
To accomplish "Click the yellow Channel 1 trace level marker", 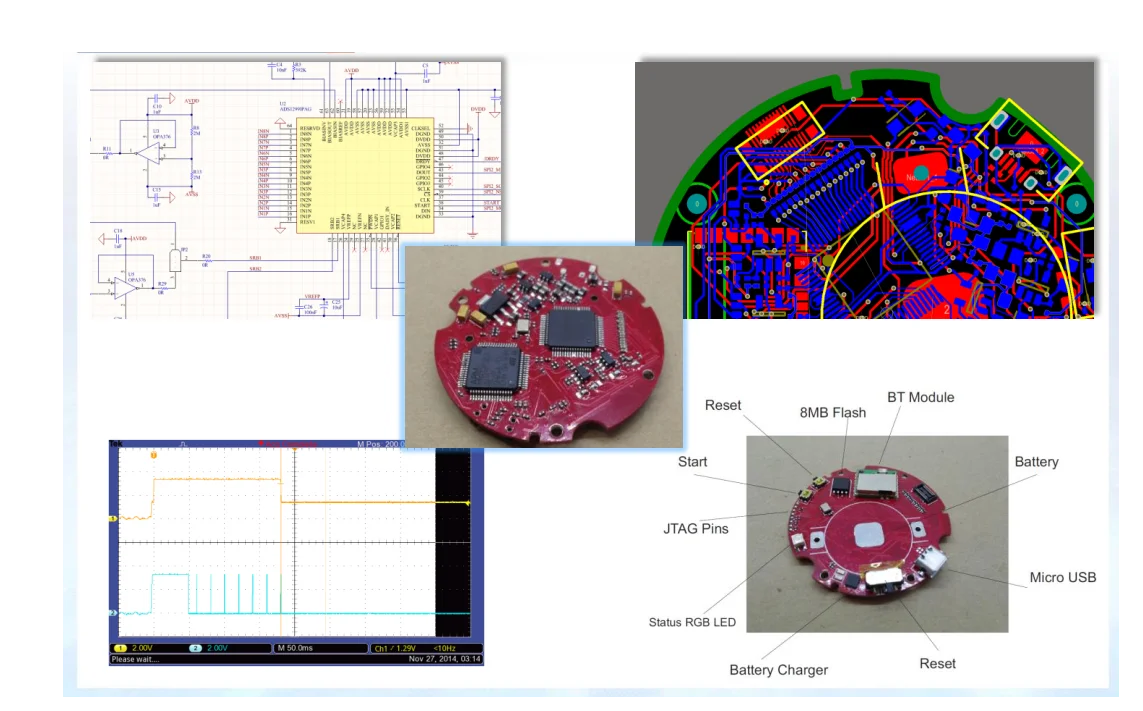I will [112, 518].
